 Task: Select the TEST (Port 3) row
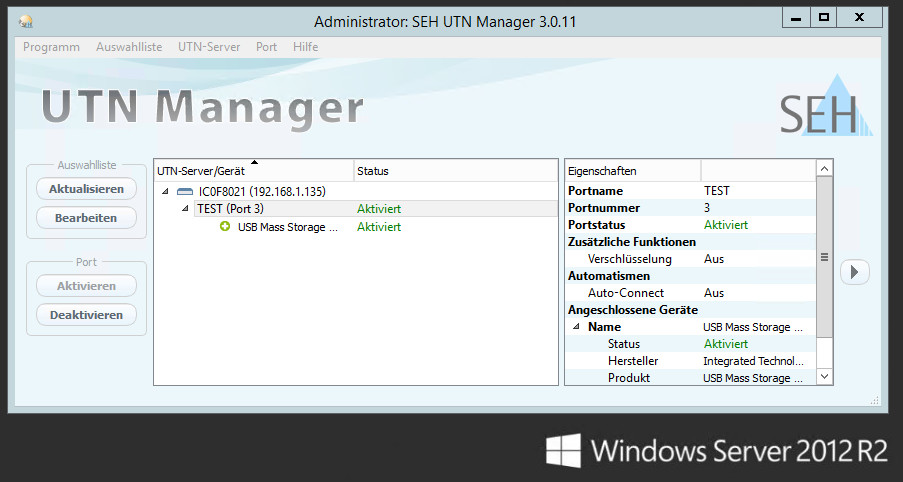(x=356, y=208)
